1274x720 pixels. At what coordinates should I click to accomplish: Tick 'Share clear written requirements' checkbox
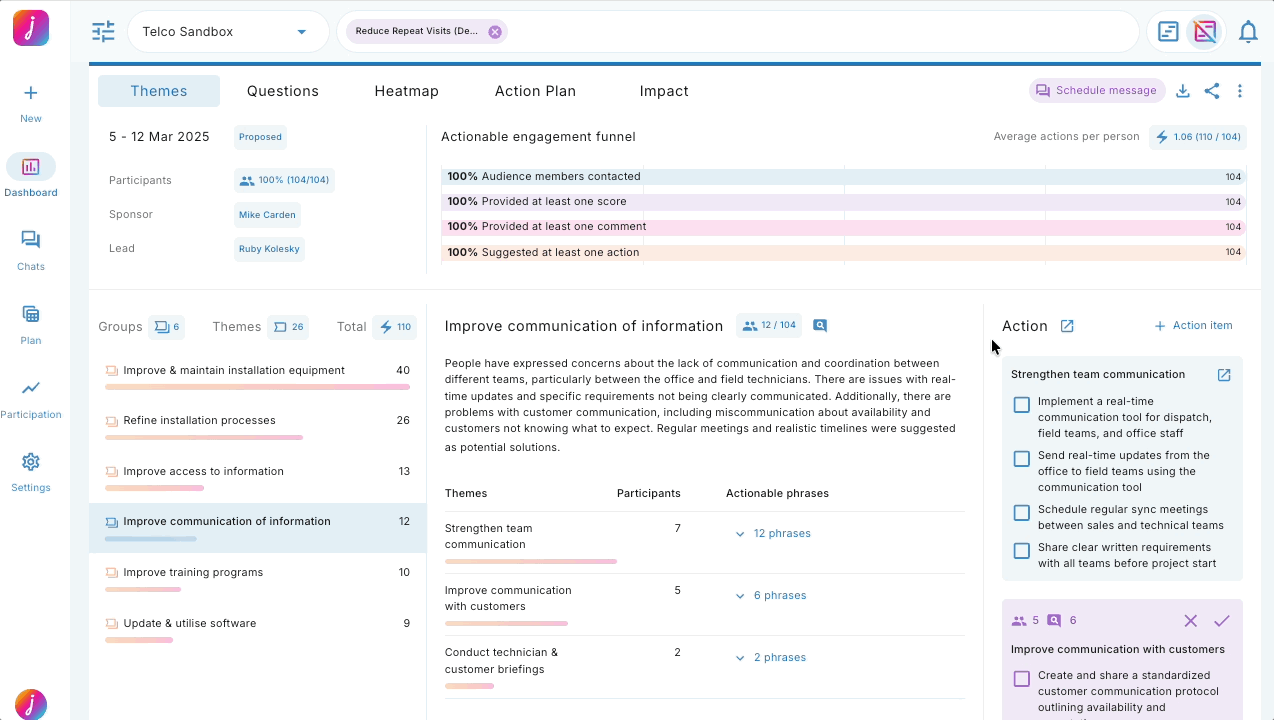[1021, 551]
